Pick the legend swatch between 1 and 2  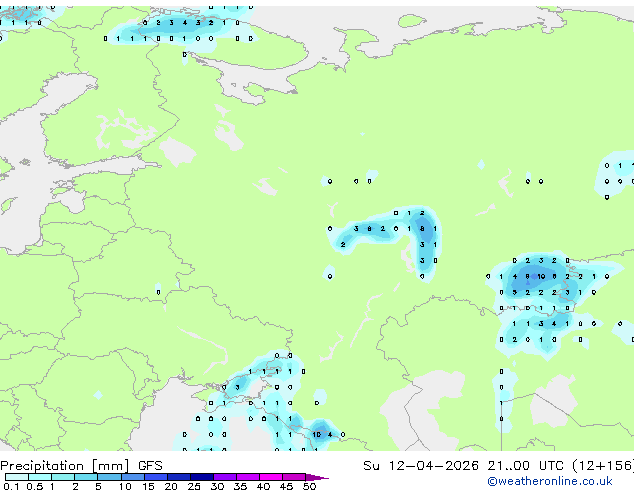pos(63,477)
